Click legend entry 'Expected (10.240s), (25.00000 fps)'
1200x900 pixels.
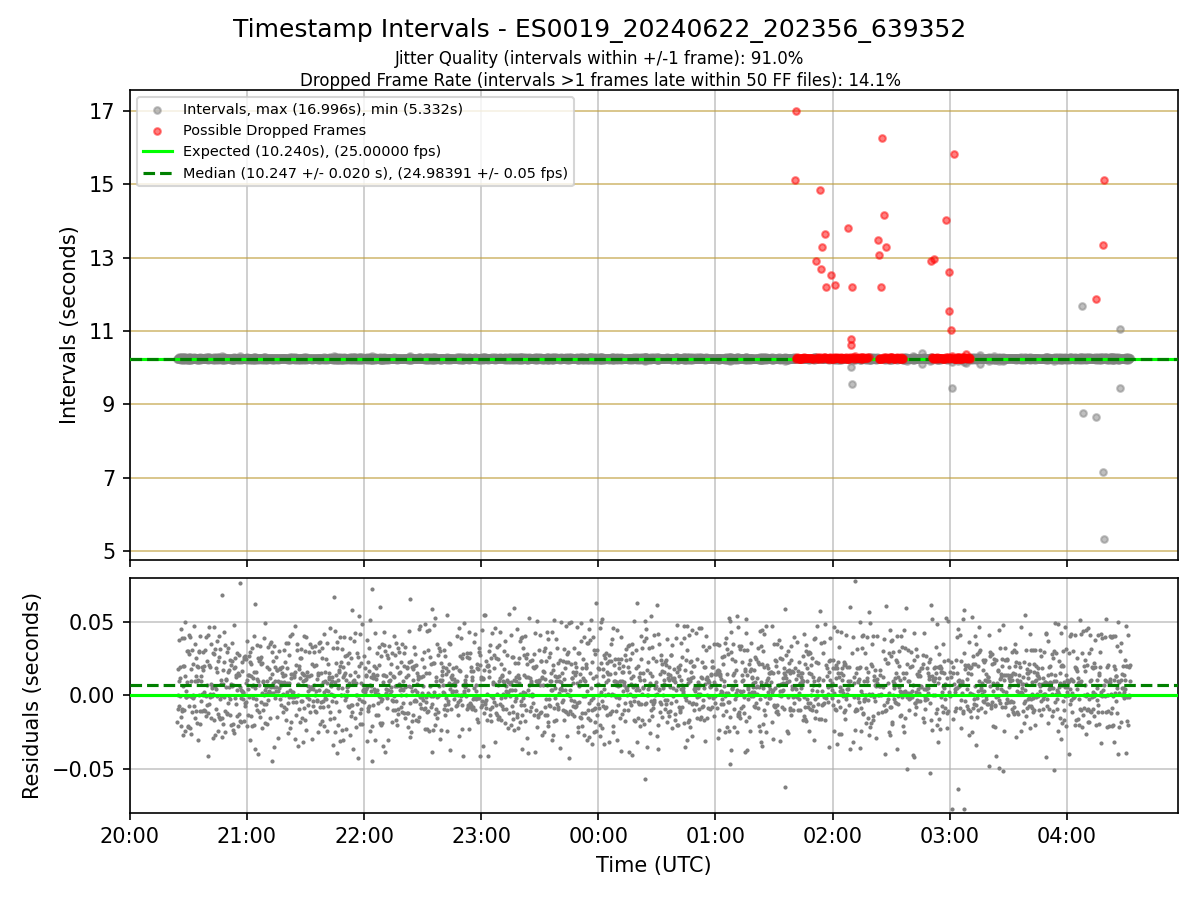tap(312, 151)
